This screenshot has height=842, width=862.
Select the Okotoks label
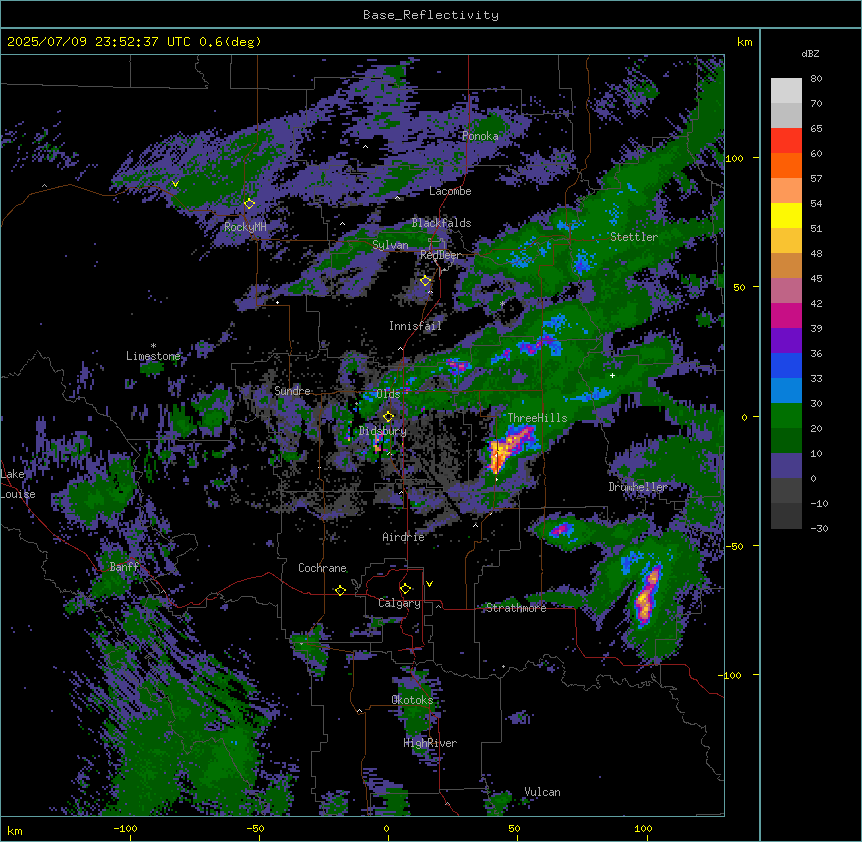[412, 700]
